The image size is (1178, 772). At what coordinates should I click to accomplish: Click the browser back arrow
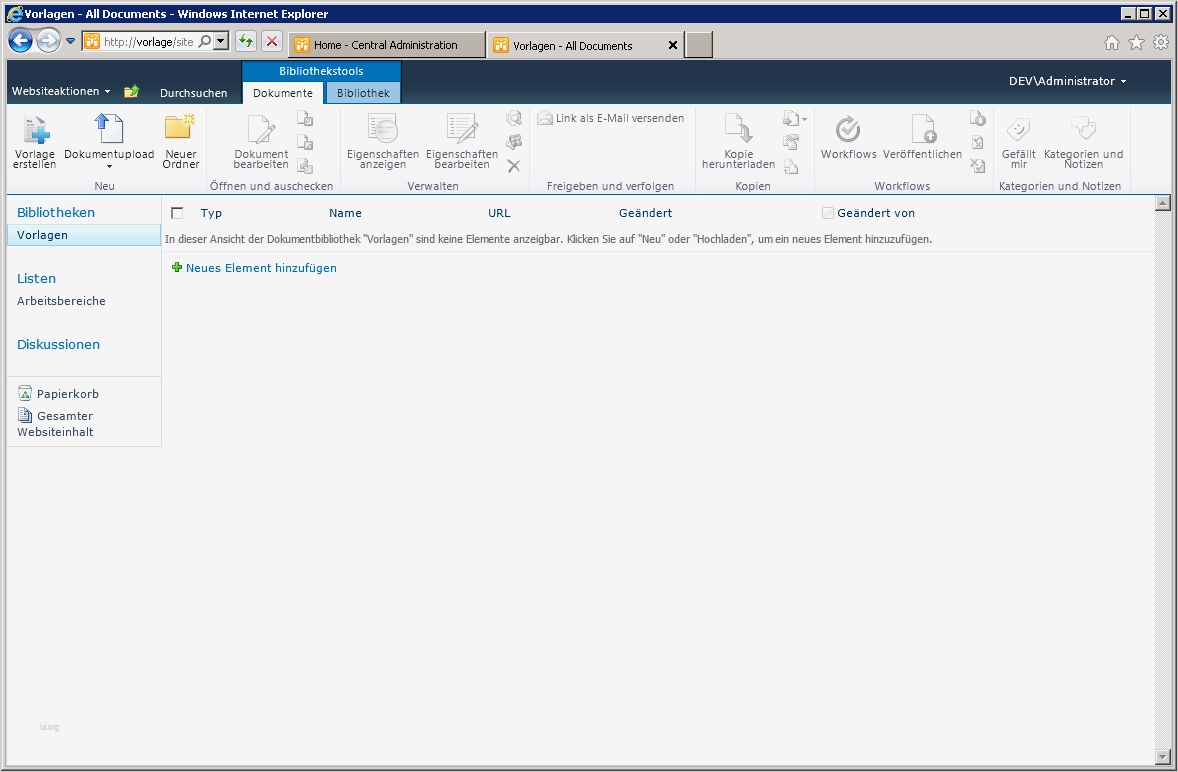20,41
